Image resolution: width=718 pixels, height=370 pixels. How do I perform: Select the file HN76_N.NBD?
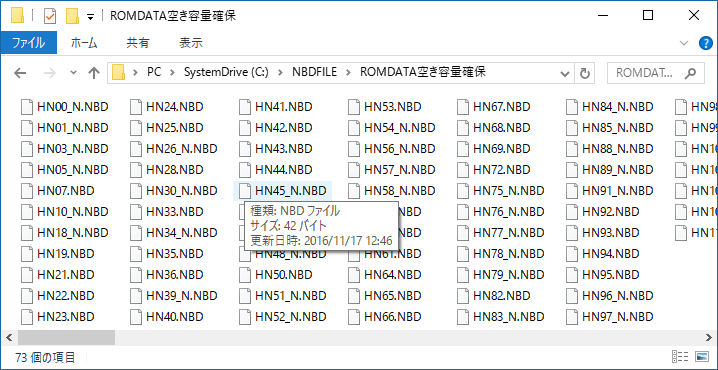coord(501,212)
